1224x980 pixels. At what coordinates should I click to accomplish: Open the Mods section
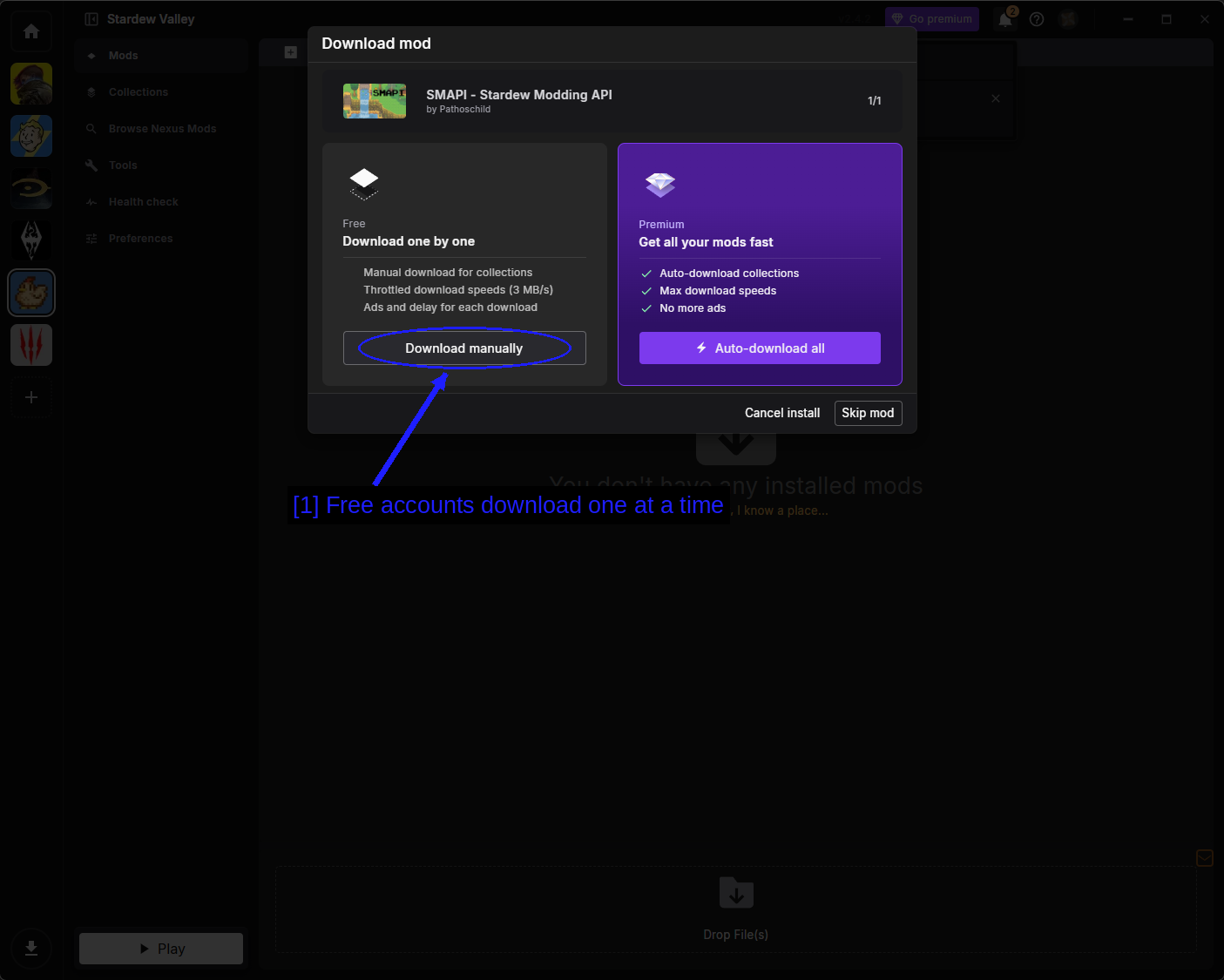pyautogui.click(x=160, y=56)
